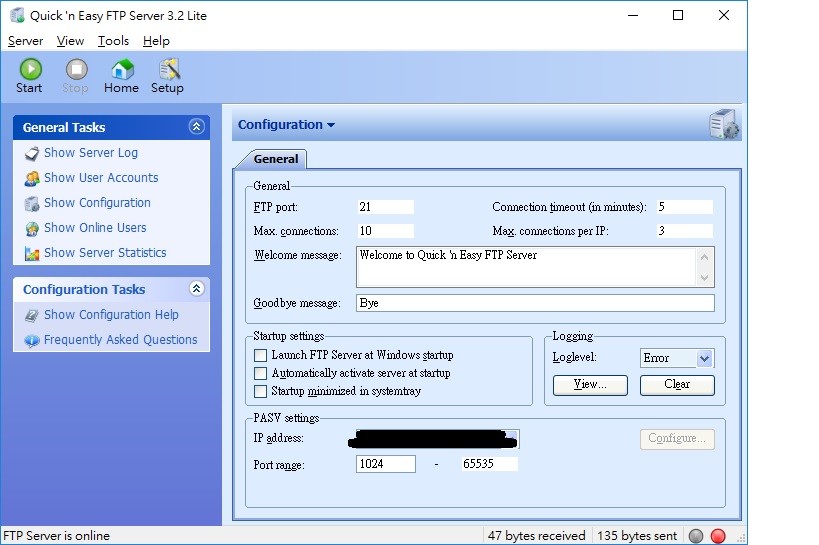Click the Show Server Log notebook icon
Screen dimensions: 819x545
pyautogui.click(x=32, y=154)
